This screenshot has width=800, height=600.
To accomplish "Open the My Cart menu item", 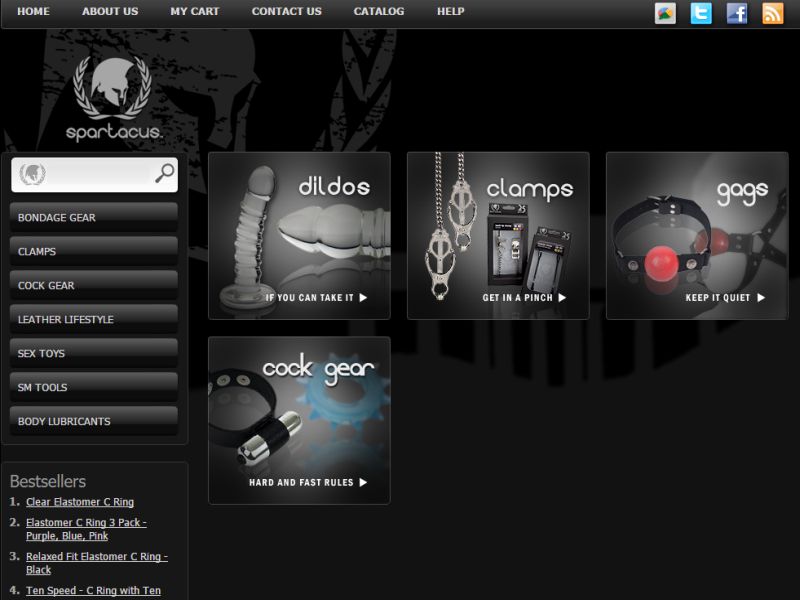I will 194,12.
